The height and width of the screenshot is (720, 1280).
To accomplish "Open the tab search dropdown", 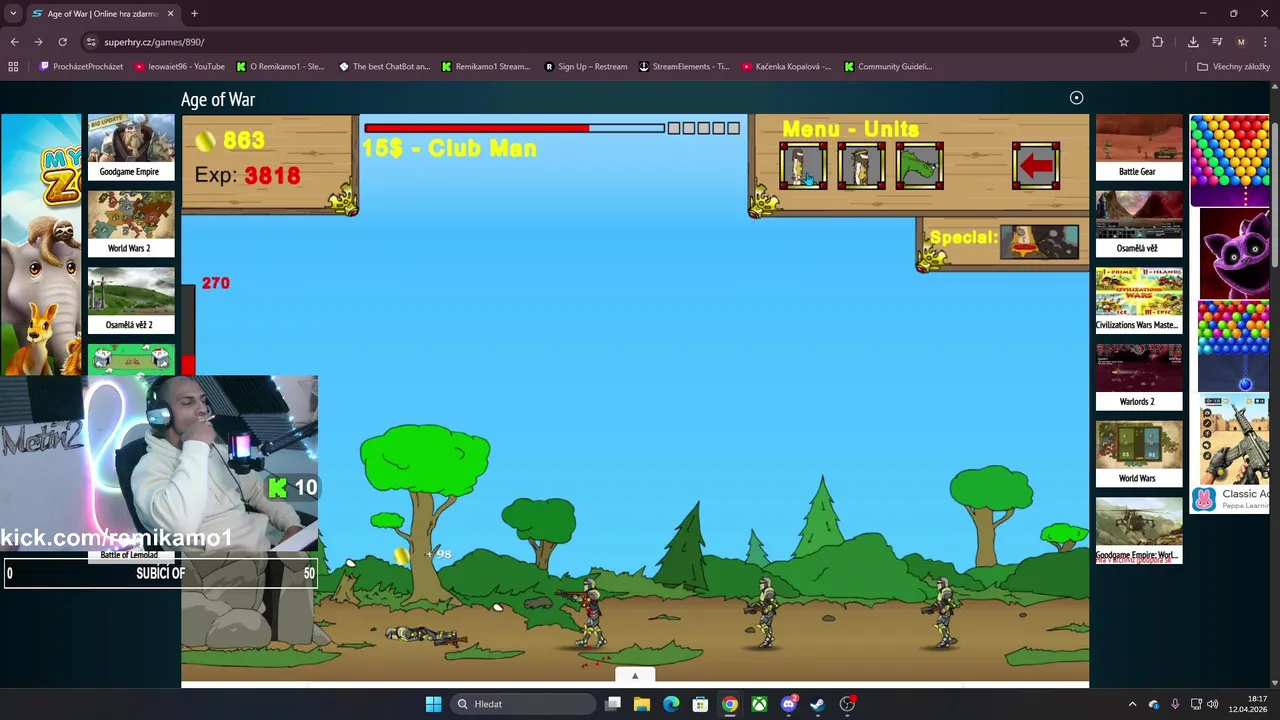I will tap(13, 13).
